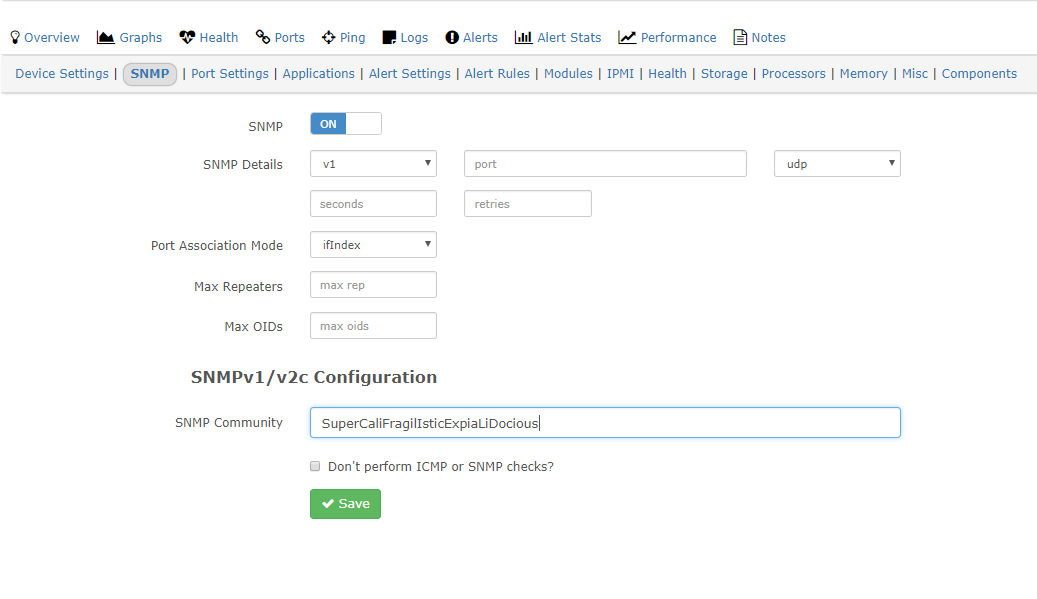Viewport: 1037px width, 599px height.
Task: Click the Alert Stats bar chart icon
Action: pyautogui.click(x=524, y=38)
